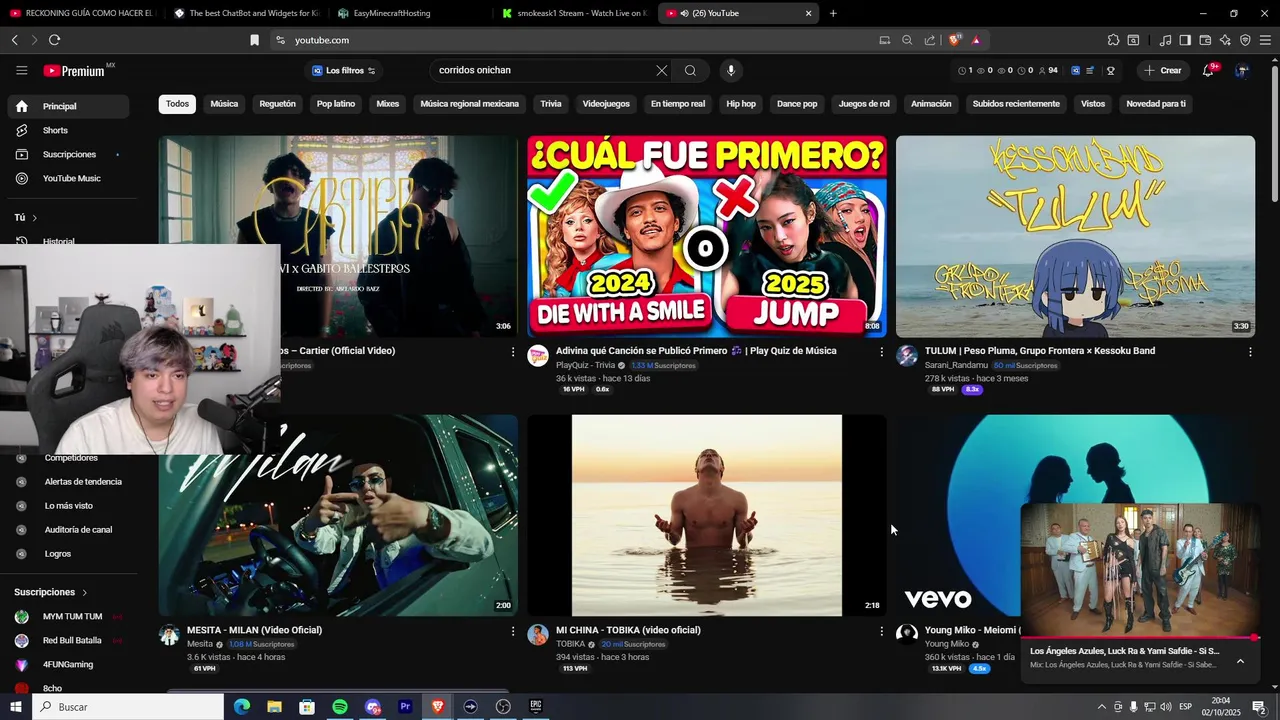Screen dimensions: 1280x720
Task: Open the Brave wallet icon
Action: (1205, 40)
